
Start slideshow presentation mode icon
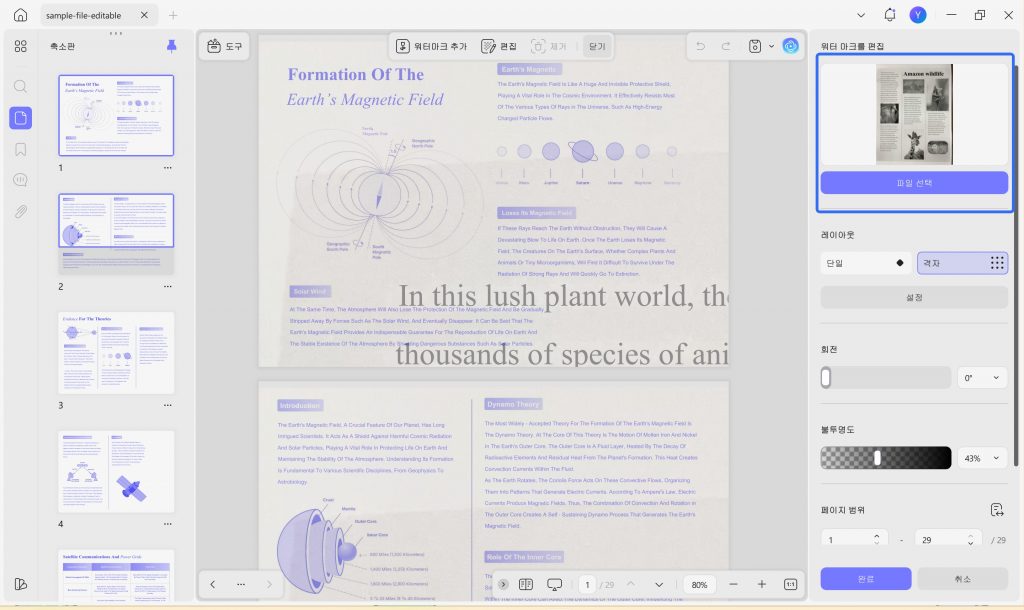point(554,584)
